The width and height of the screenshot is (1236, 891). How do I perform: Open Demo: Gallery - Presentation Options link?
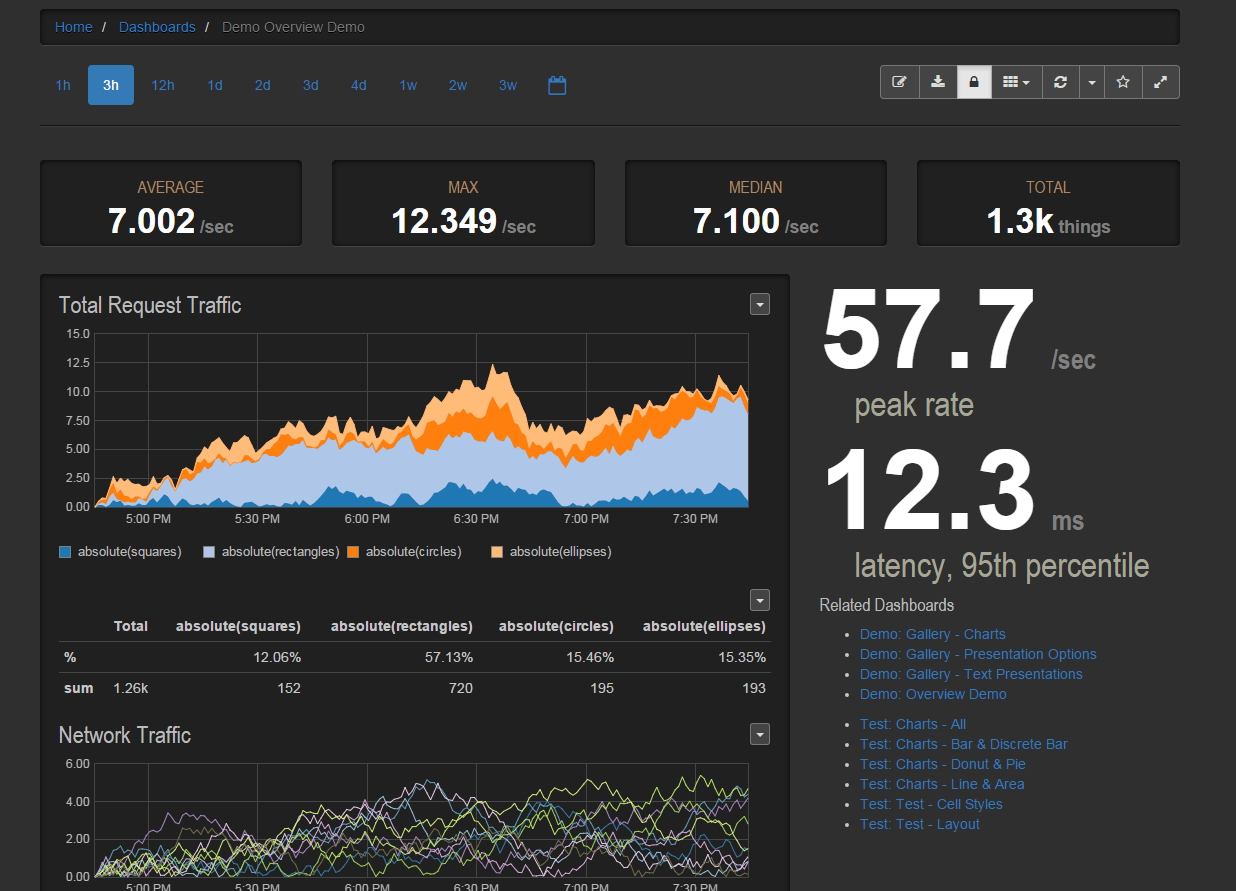(978, 654)
